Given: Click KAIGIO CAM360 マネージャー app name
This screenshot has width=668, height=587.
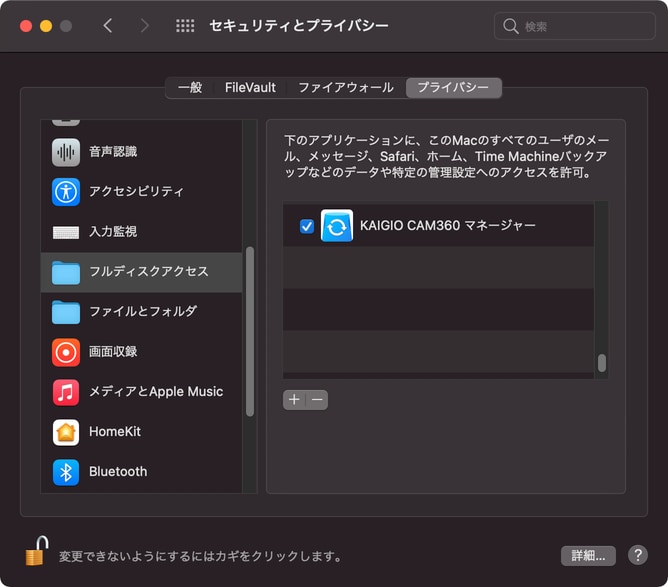Looking at the screenshot, I should click(447, 225).
